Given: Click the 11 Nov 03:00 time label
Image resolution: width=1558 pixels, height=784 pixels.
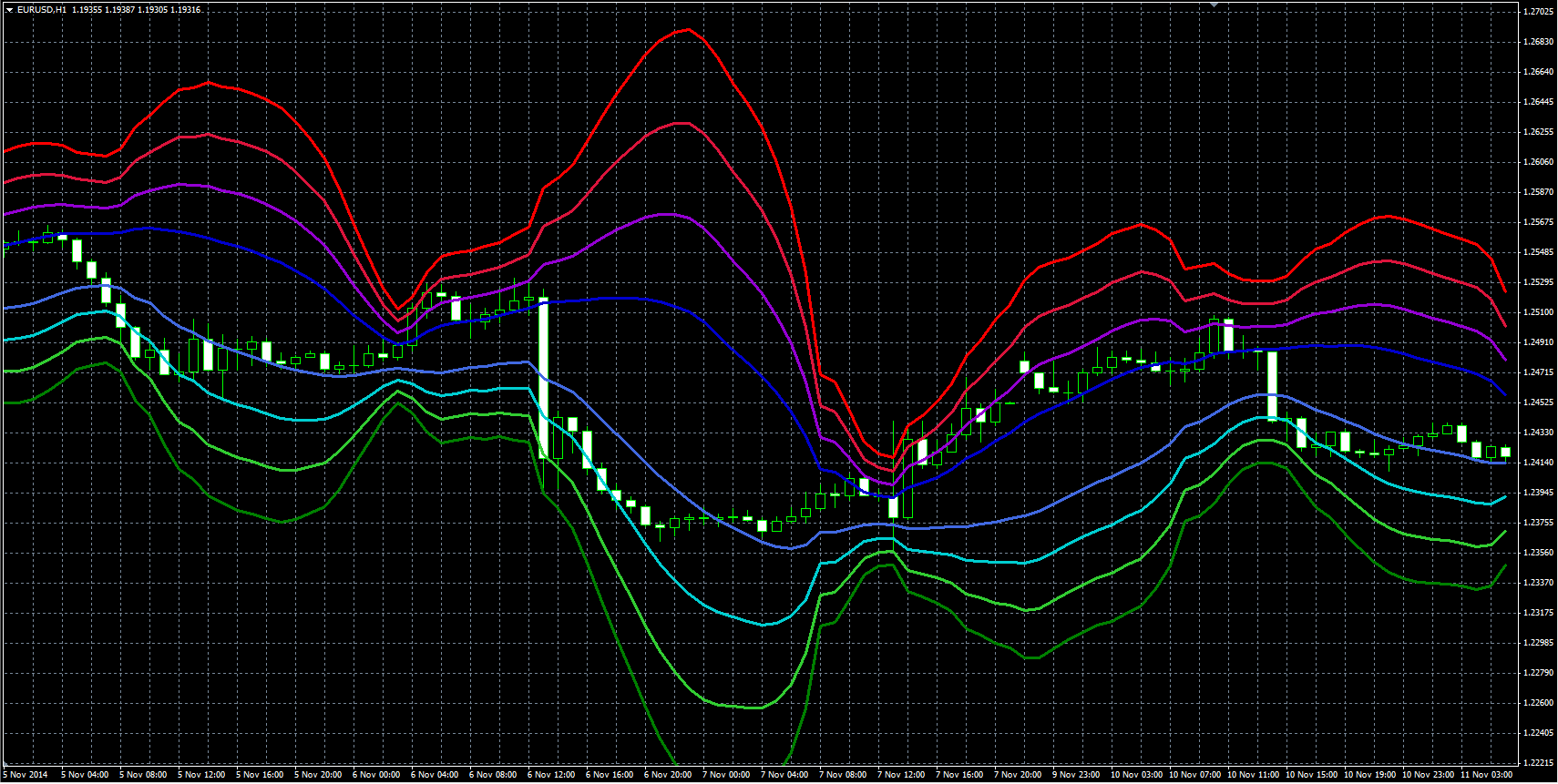Looking at the screenshot, I should [x=1486, y=775].
